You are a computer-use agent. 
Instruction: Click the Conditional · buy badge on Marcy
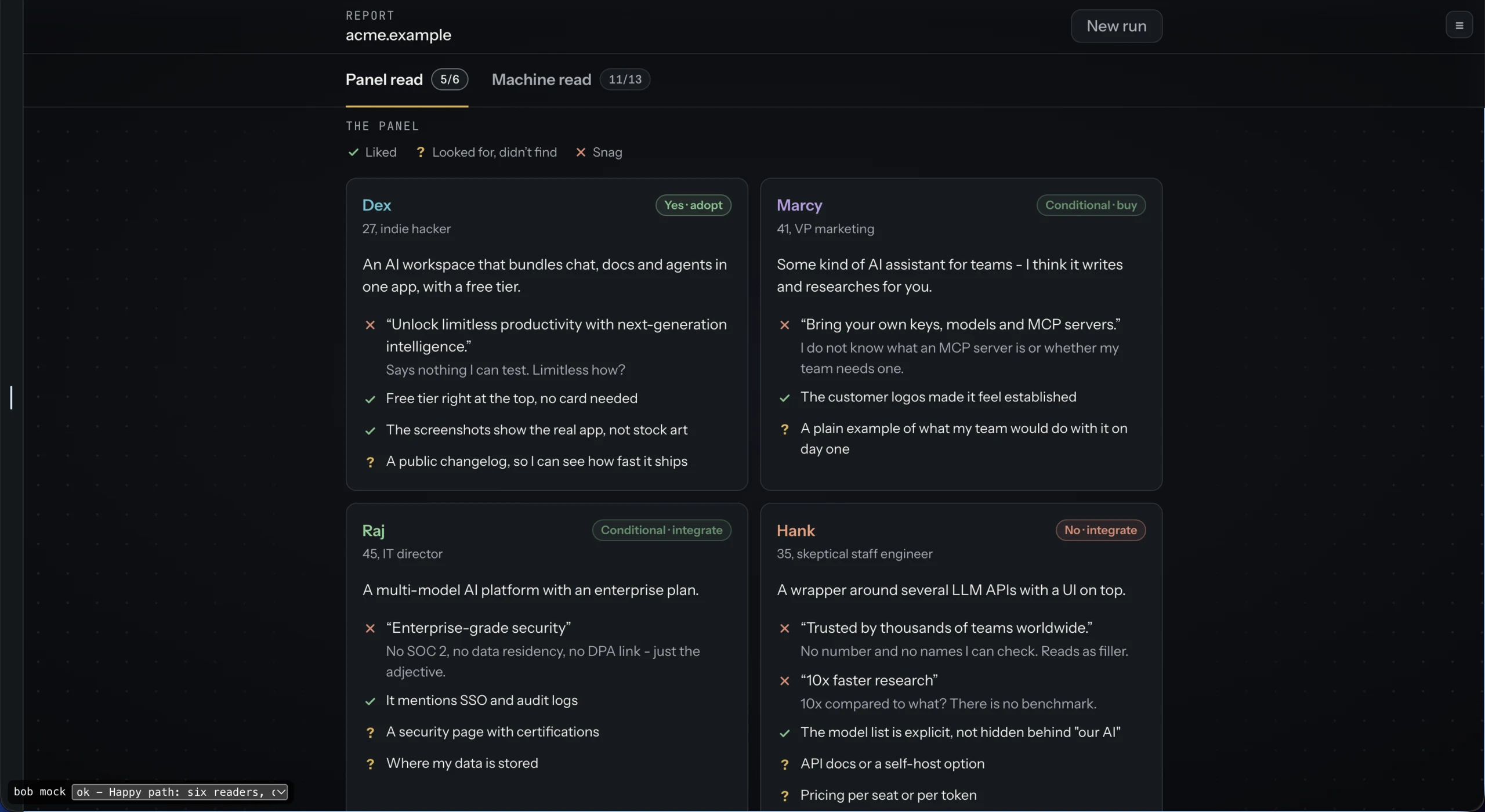pos(1091,205)
